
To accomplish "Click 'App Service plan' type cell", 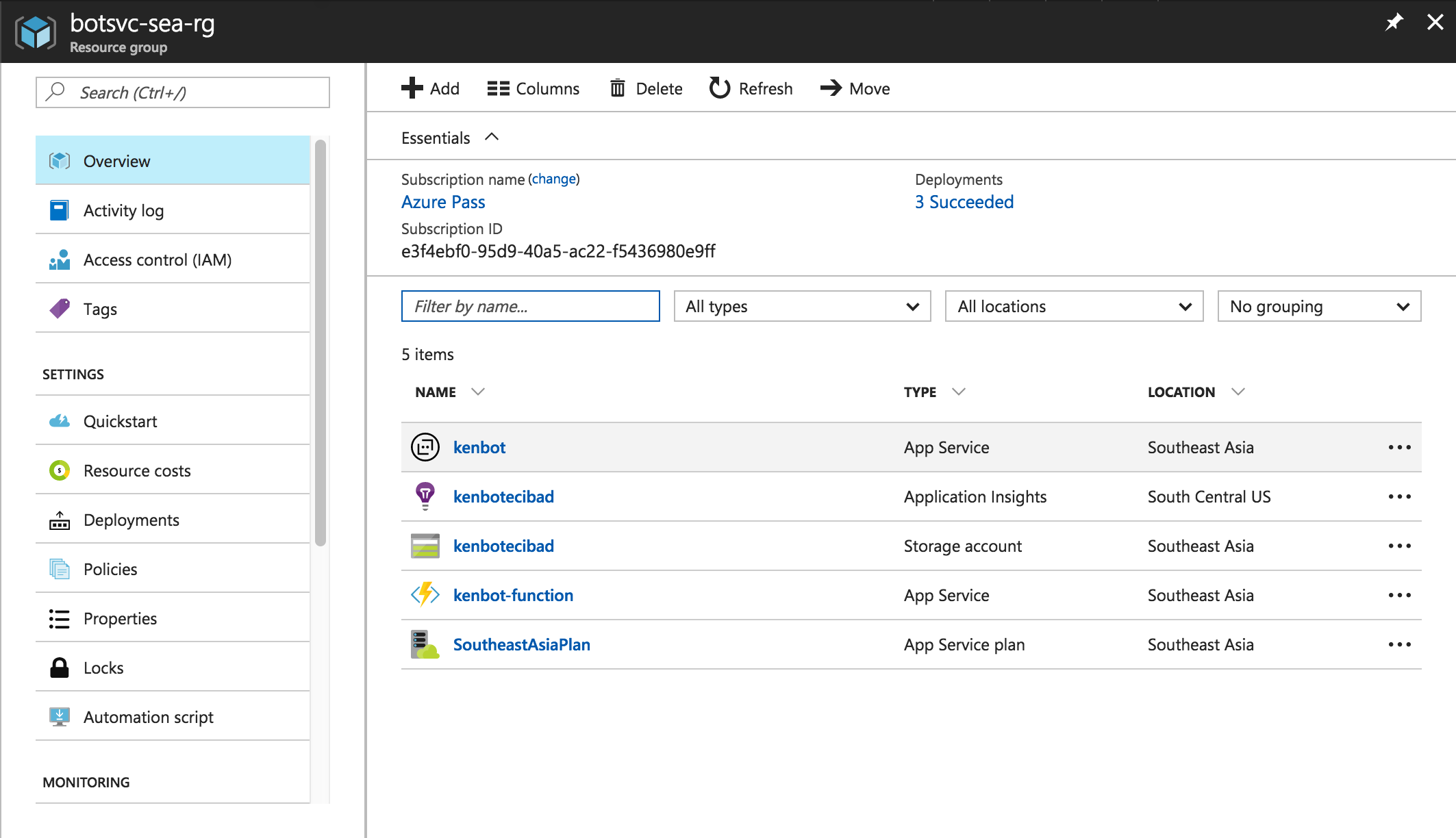I will click(x=964, y=645).
